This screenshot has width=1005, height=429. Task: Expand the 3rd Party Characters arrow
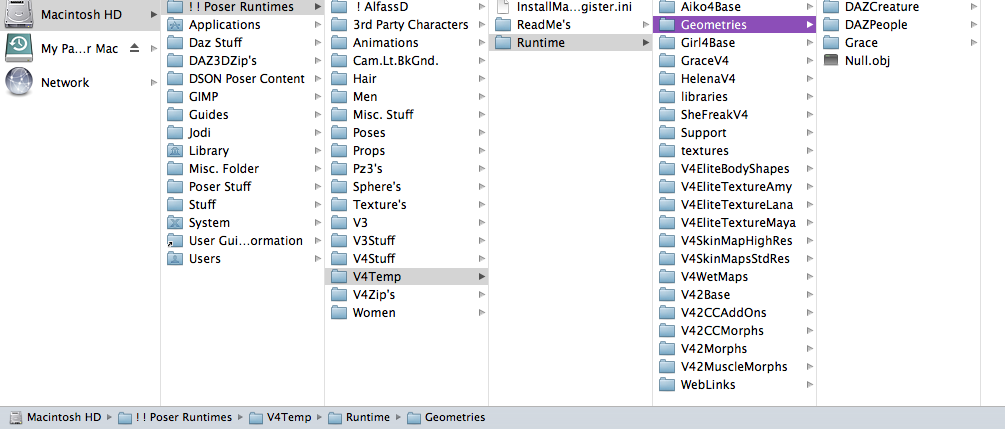tap(482, 25)
